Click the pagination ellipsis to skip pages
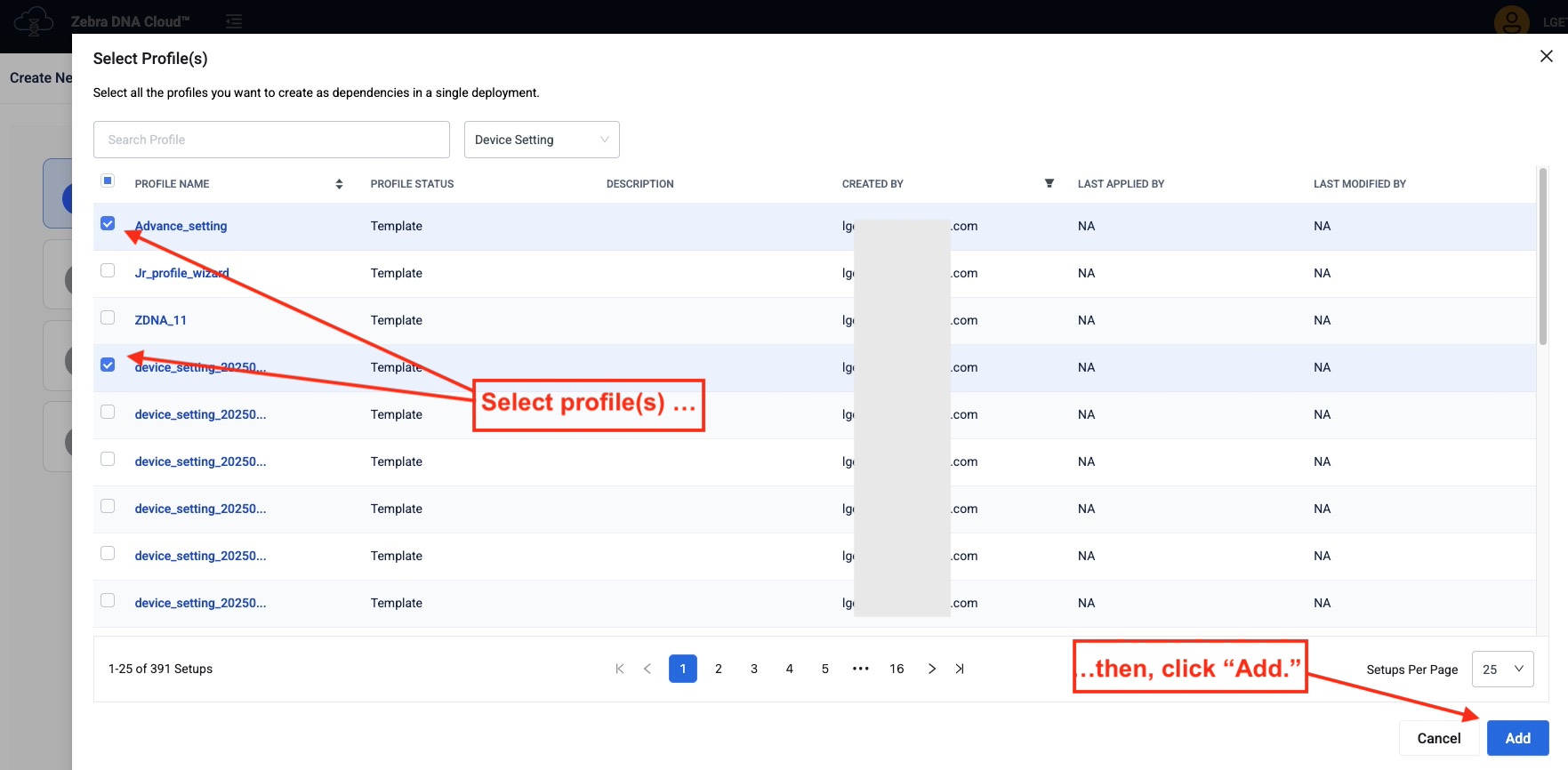This screenshot has height=770, width=1568. [x=861, y=669]
